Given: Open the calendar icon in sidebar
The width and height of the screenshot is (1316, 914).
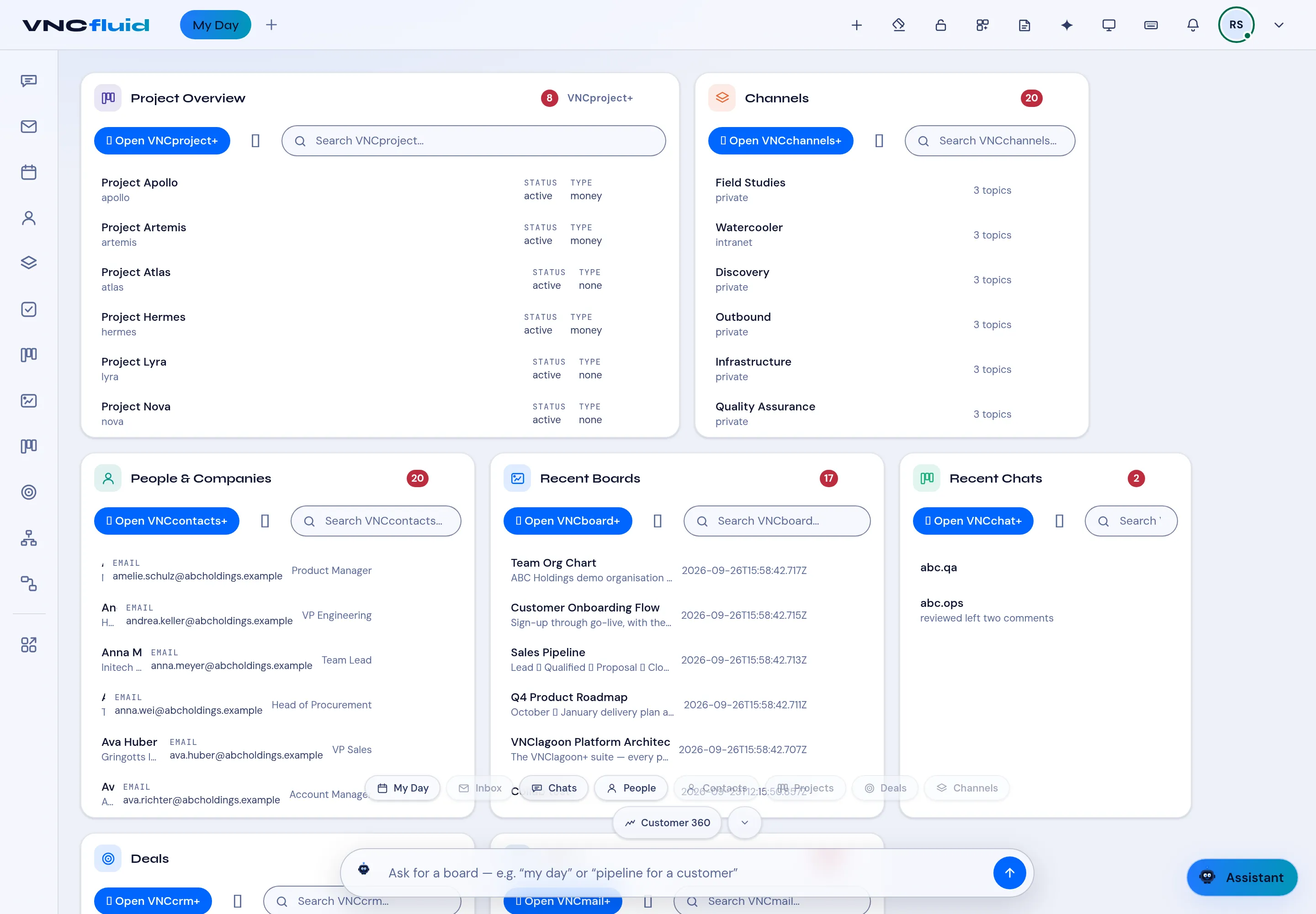Looking at the screenshot, I should (x=29, y=172).
